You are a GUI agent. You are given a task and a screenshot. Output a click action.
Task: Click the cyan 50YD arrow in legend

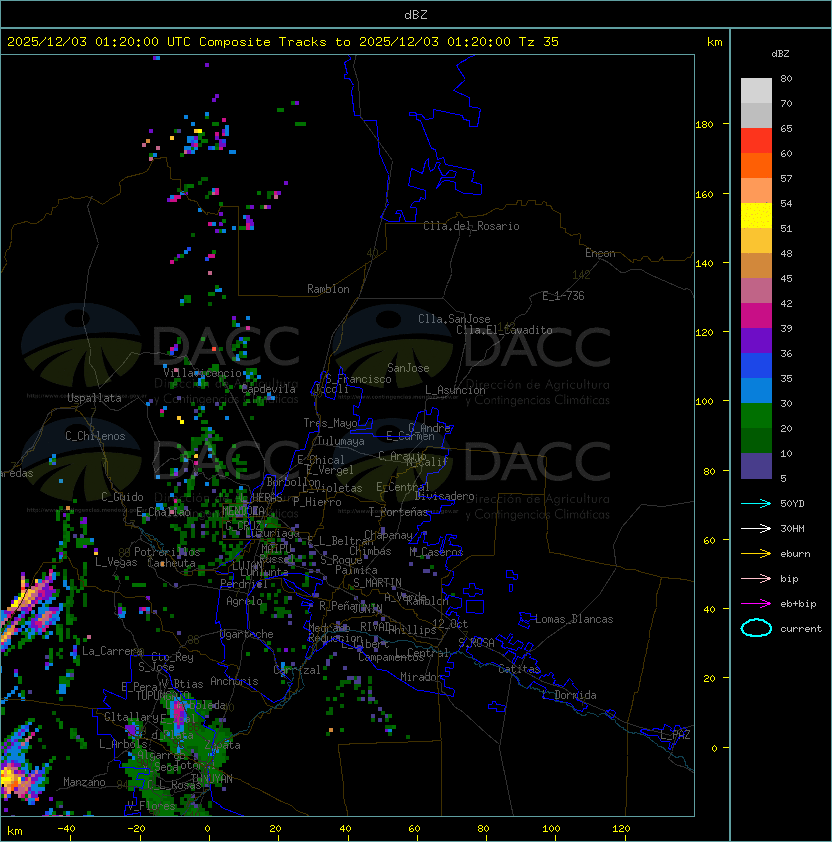click(756, 504)
